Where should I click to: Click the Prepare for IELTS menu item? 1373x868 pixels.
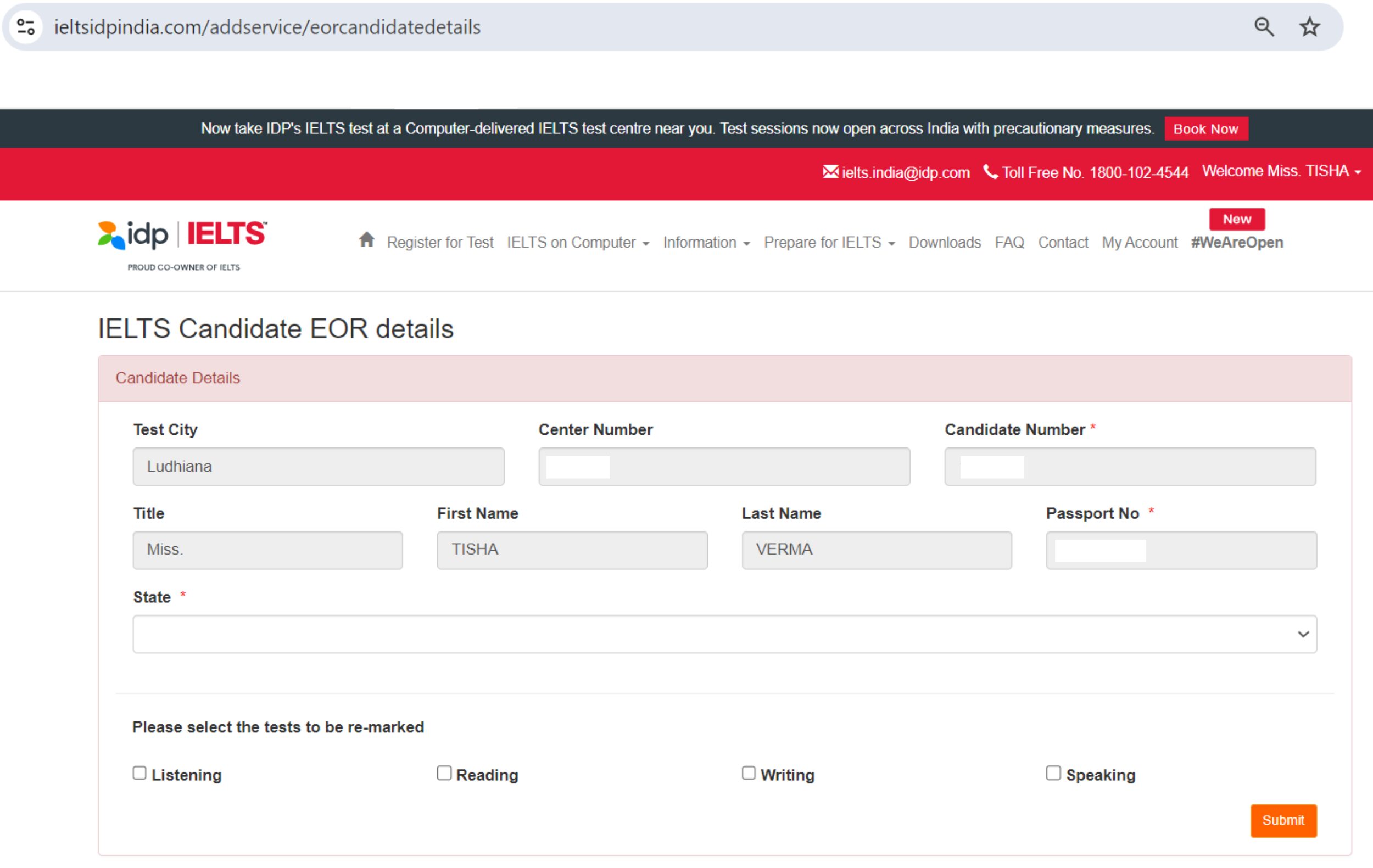point(824,242)
